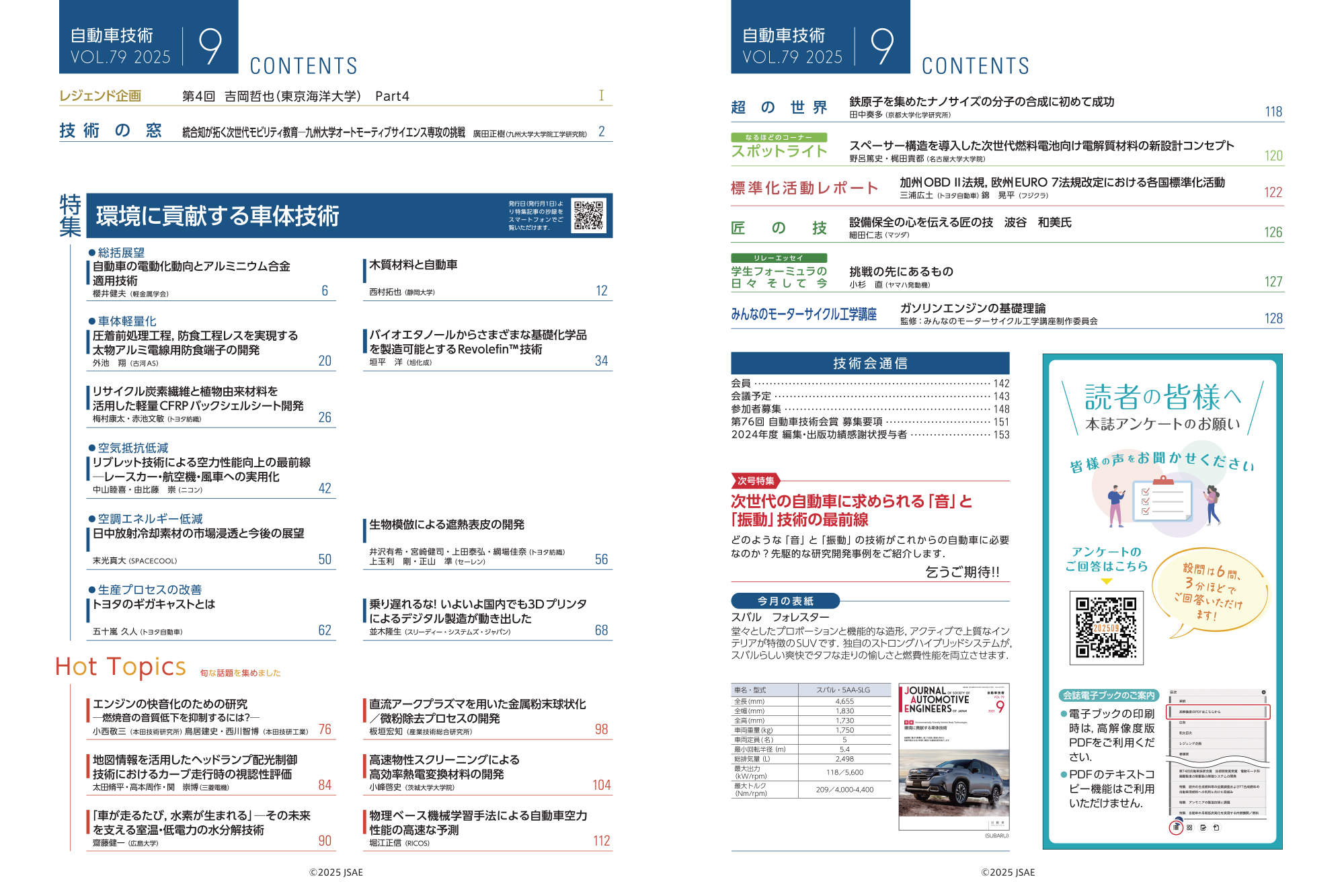Open article 木質材料と自動車
Image resolution: width=1344 pixels, height=896 pixels.
(413, 265)
